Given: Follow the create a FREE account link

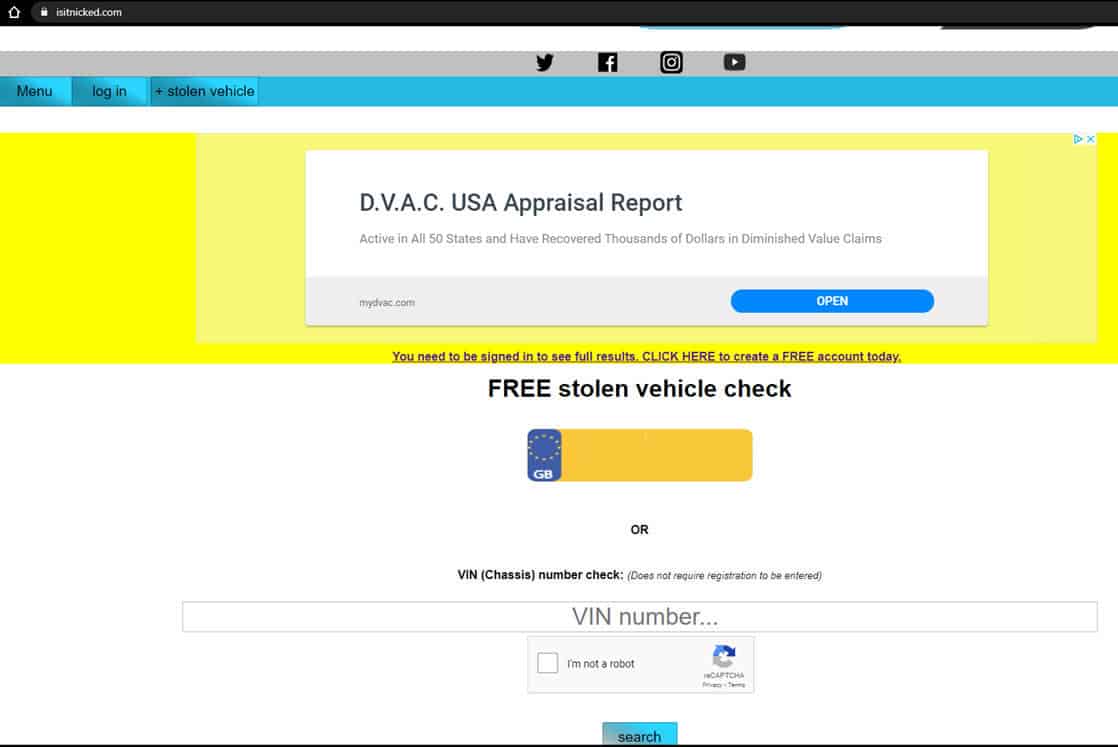Looking at the screenshot, I should point(646,356).
